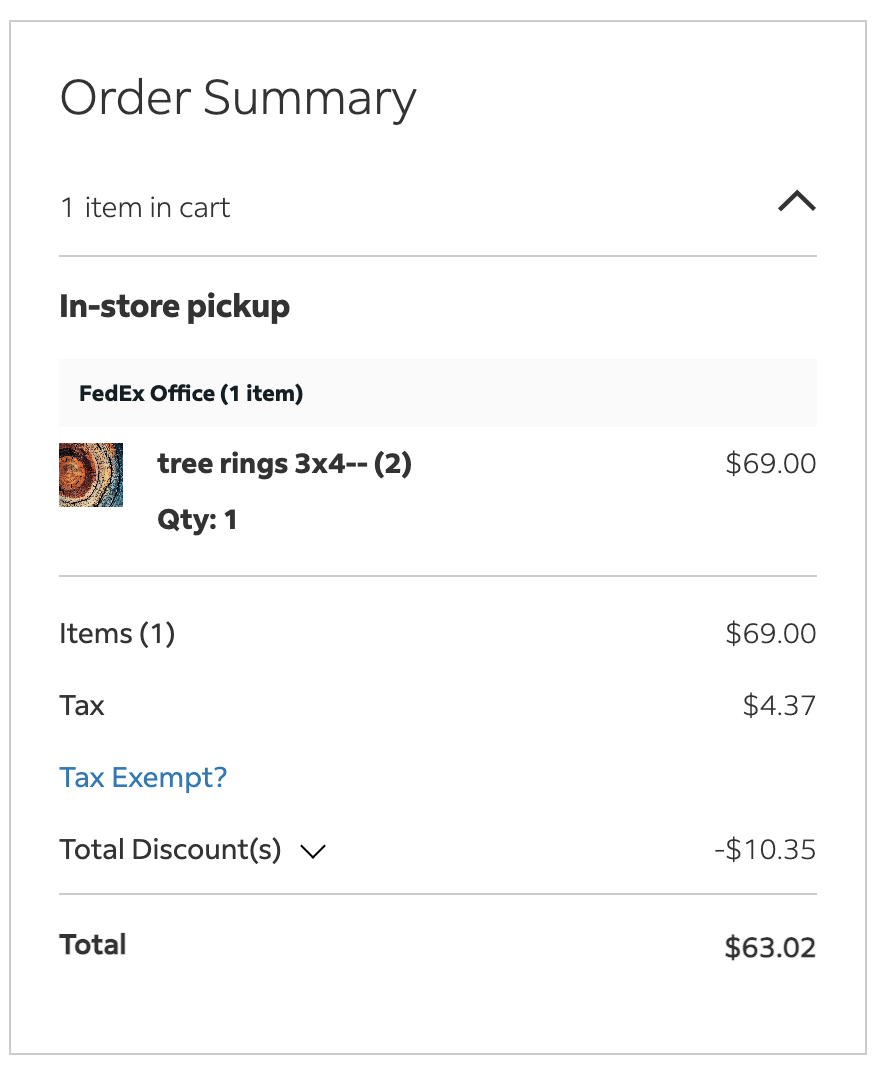Click the bold Total label
The image size is (876, 1066).
pyautogui.click(x=93, y=945)
